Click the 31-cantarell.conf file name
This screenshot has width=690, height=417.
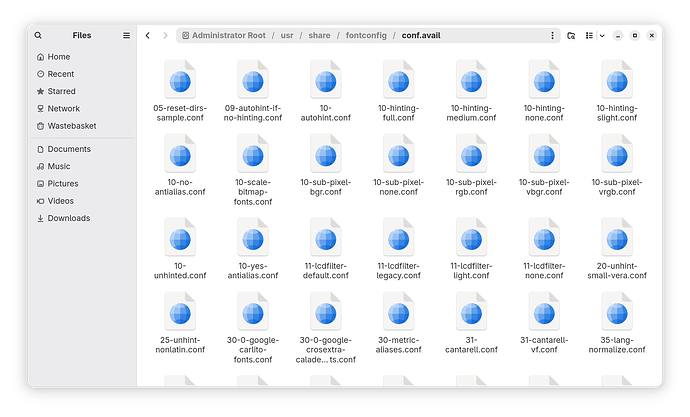click(x=471, y=345)
